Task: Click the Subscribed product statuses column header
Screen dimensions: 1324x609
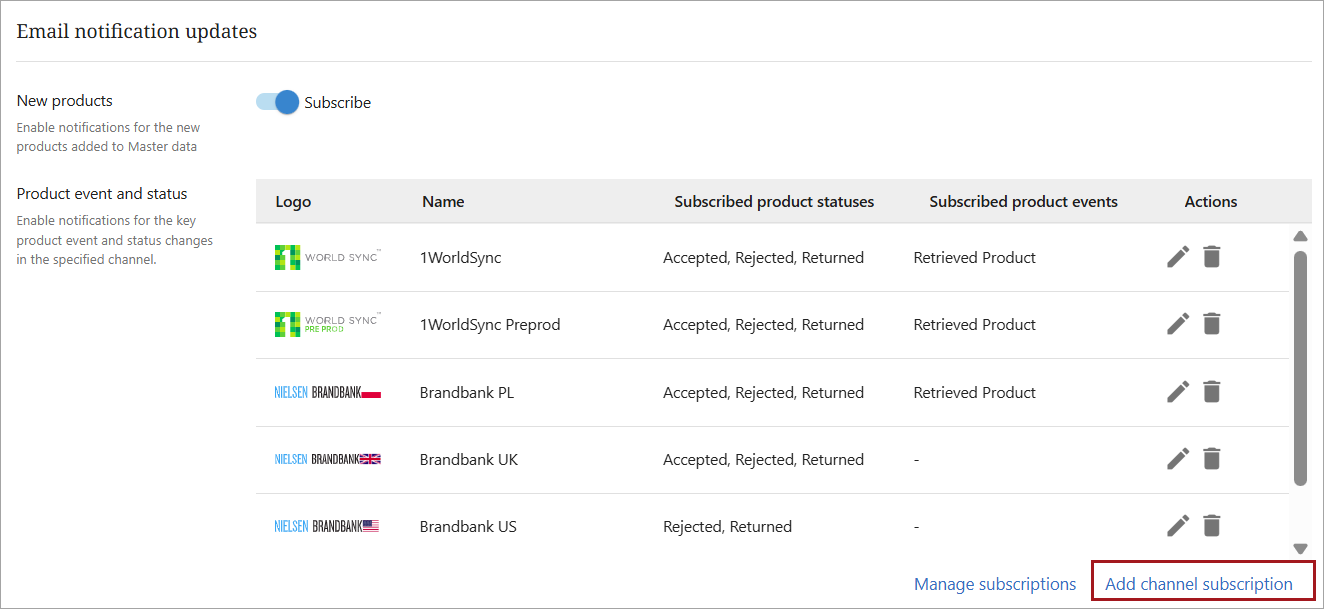Action: (774, 202)
